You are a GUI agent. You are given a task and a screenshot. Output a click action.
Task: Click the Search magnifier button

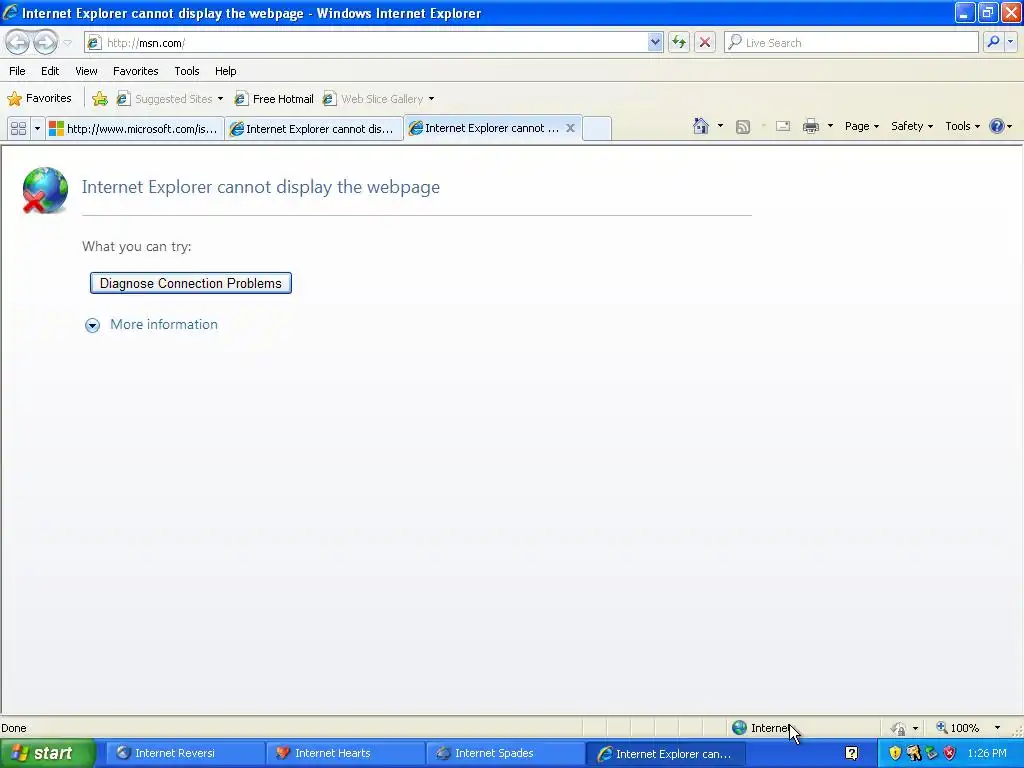pyautogui.click(x=993, y=42)
